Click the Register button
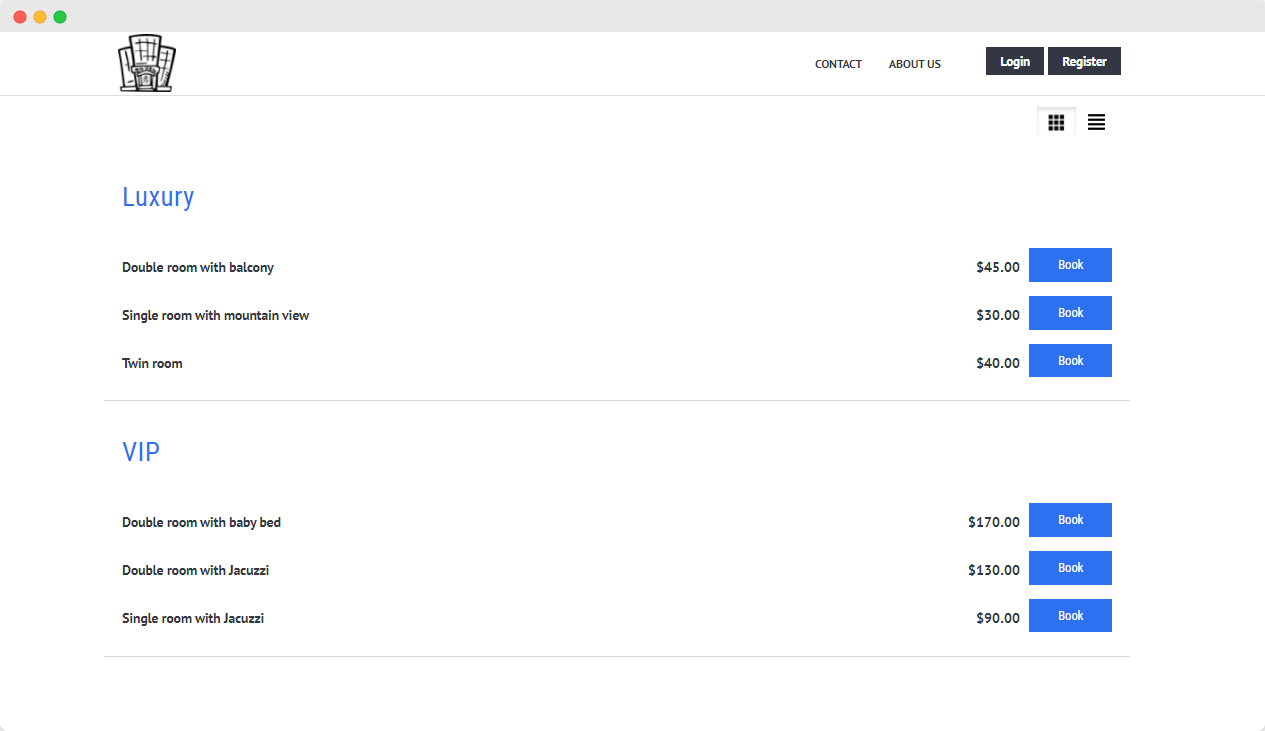Screen dimensions: 1265x731 pos(1084,61)
